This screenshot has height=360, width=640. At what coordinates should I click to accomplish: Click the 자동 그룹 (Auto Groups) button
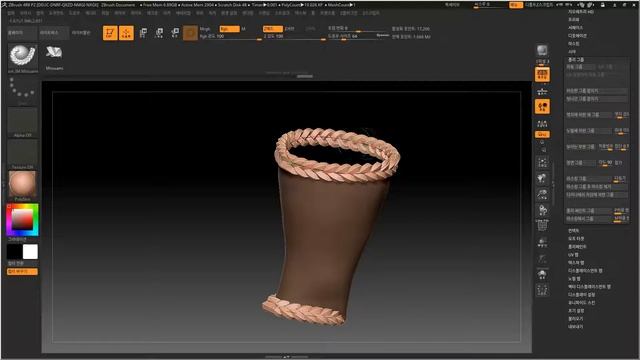580,67
